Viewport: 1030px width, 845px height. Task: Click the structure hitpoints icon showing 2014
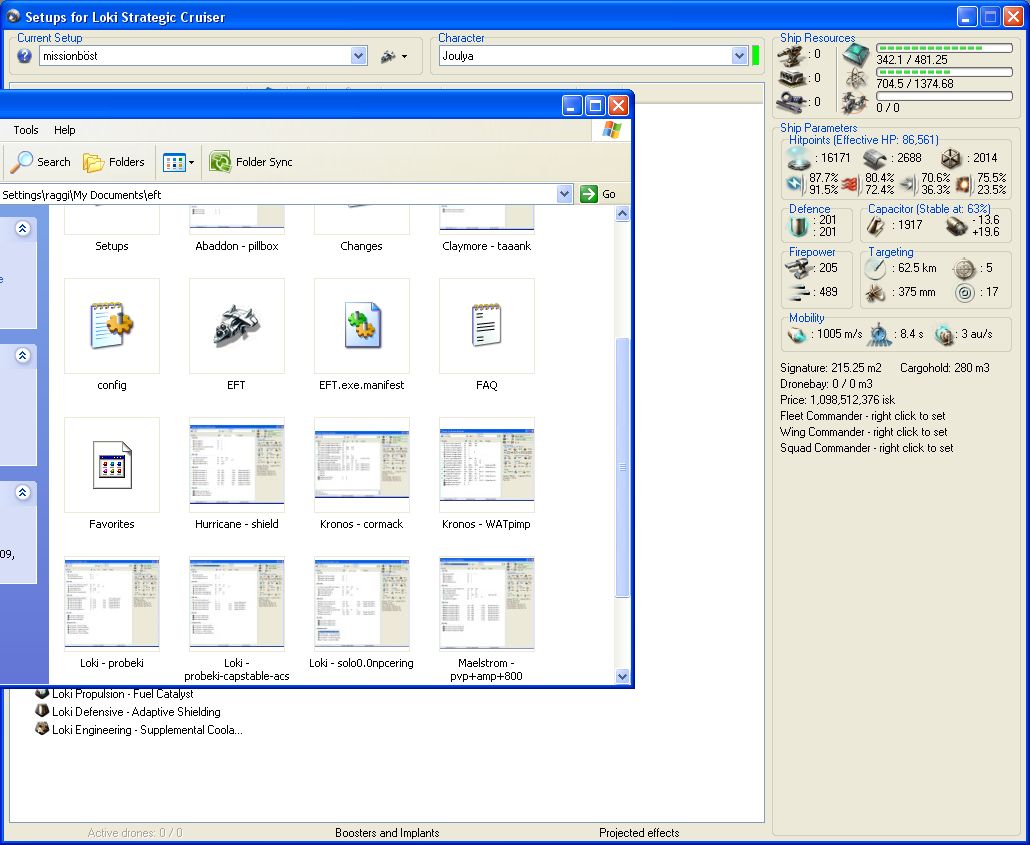[951, 158]
